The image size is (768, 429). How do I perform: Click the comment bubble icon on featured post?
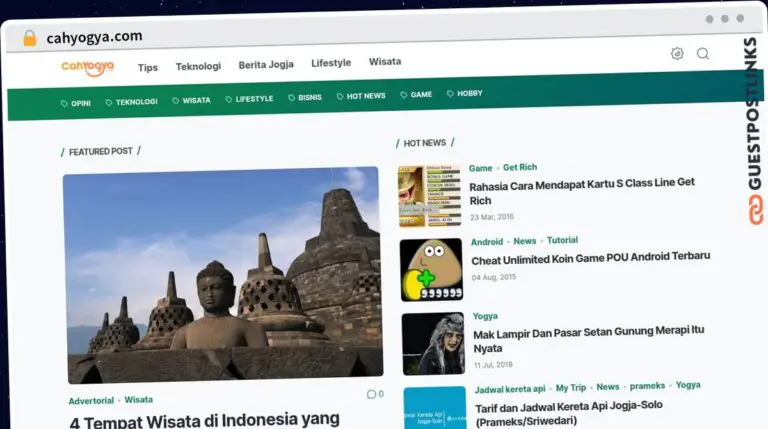(x=371, y=394)
